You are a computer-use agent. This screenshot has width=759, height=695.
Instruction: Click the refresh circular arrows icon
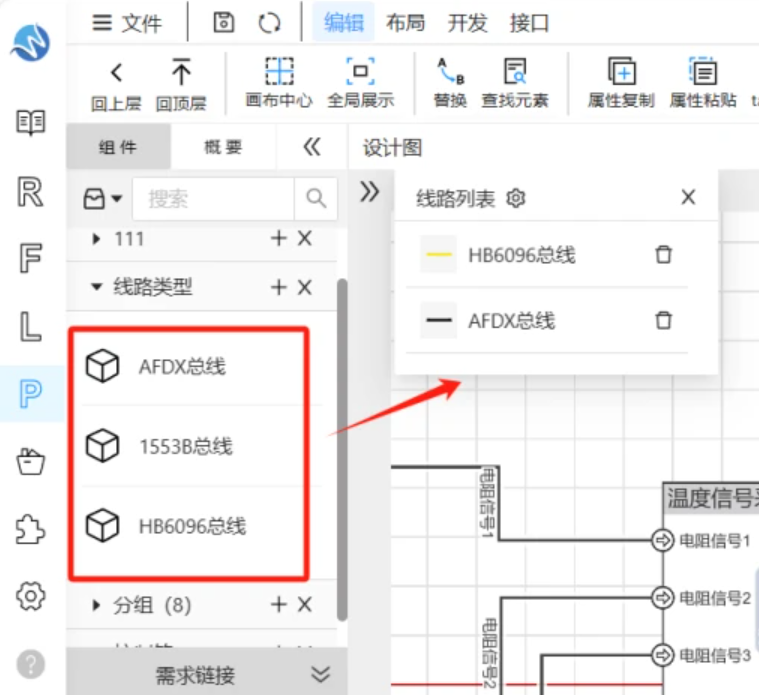[x=269, y=23]
